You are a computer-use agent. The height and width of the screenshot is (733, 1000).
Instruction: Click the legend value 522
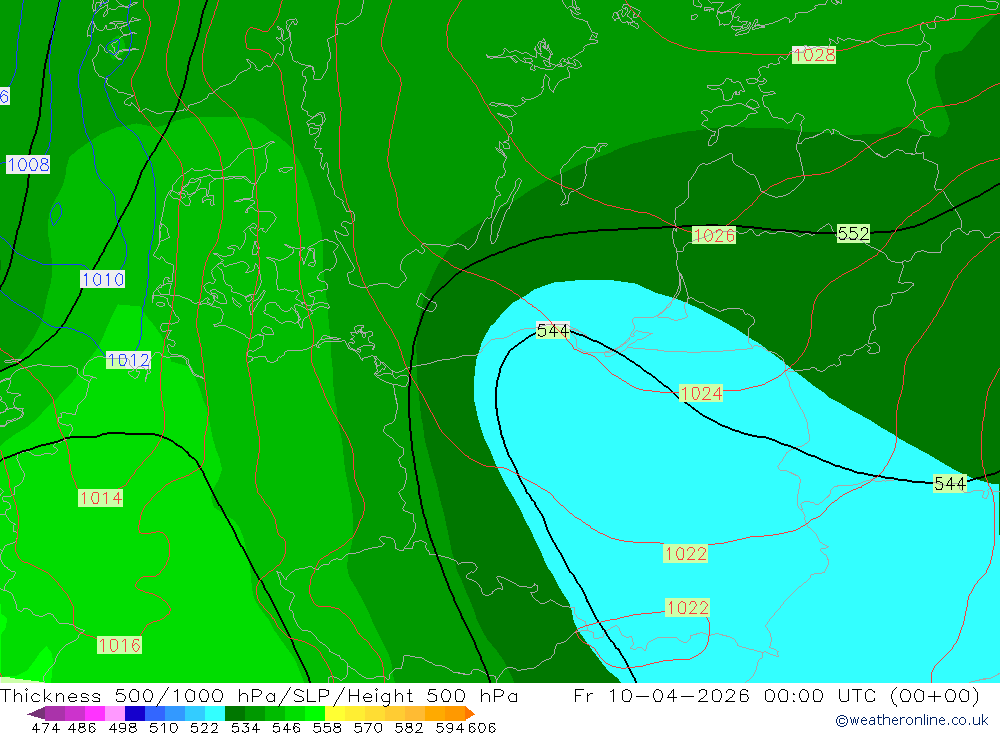click(x=204, y=728)
